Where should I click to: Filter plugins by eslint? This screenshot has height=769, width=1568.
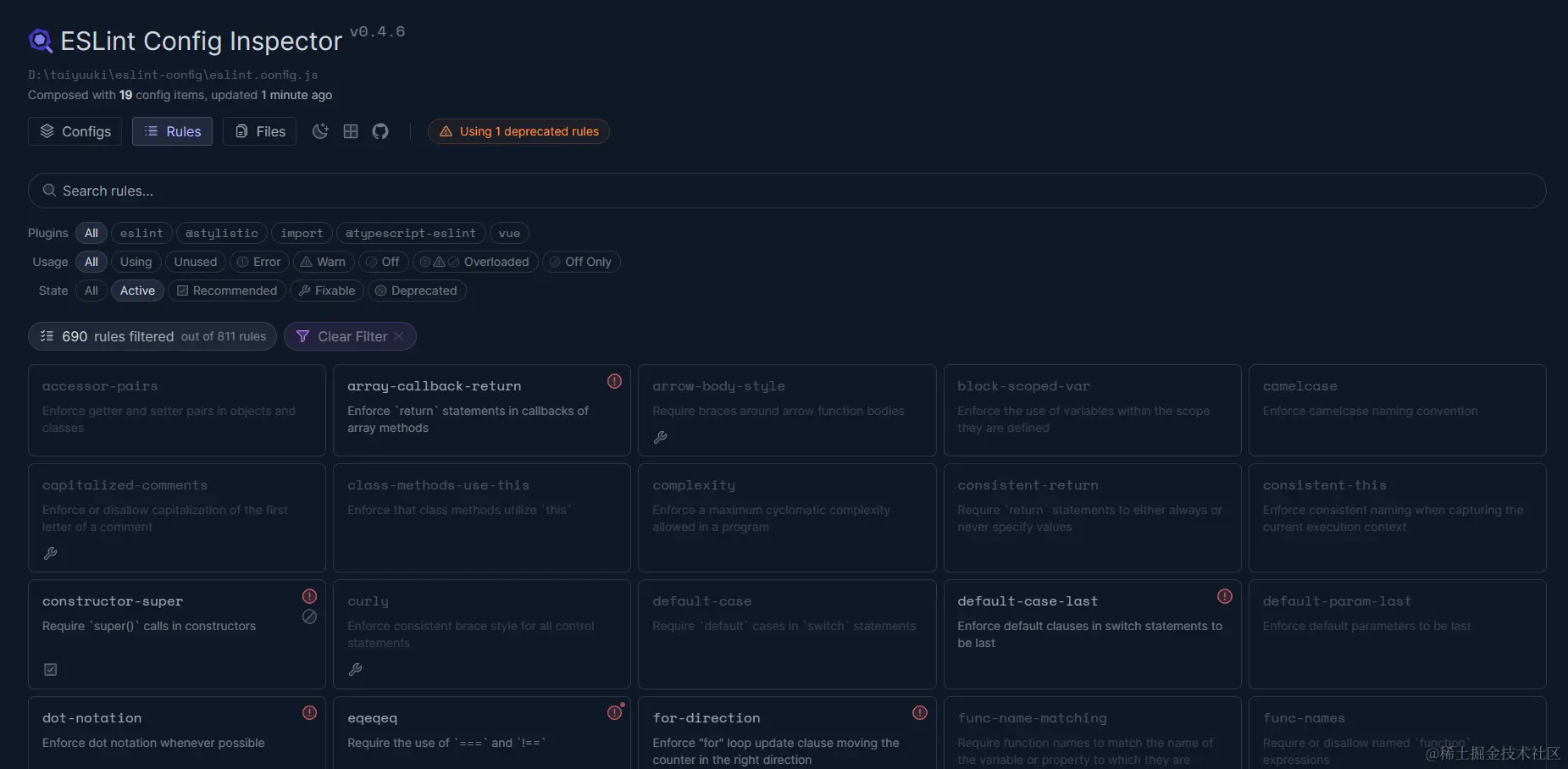pyautogui.click(x=141, y=233)
